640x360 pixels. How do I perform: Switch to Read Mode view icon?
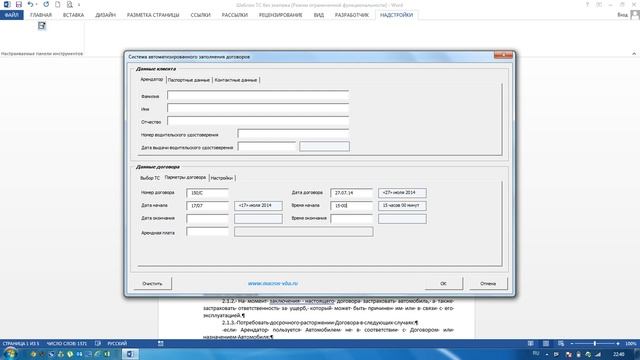(531, 344)
